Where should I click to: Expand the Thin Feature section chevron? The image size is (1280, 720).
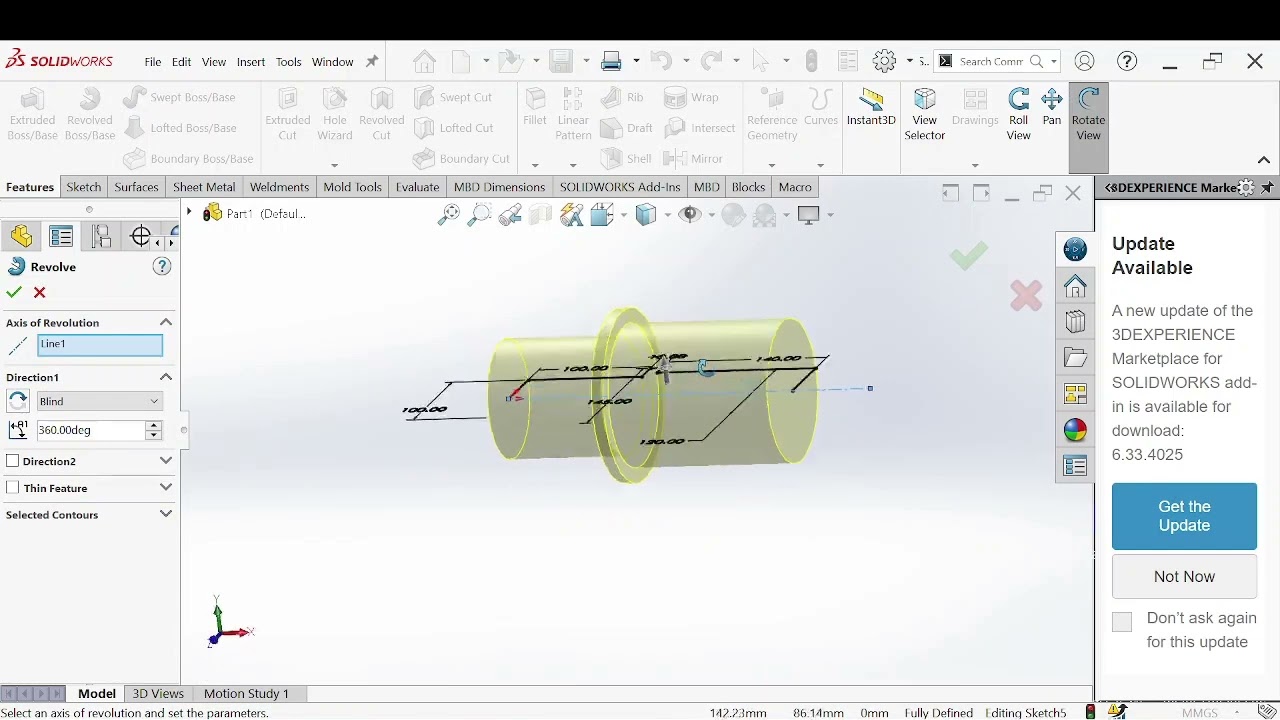point(166,488)
